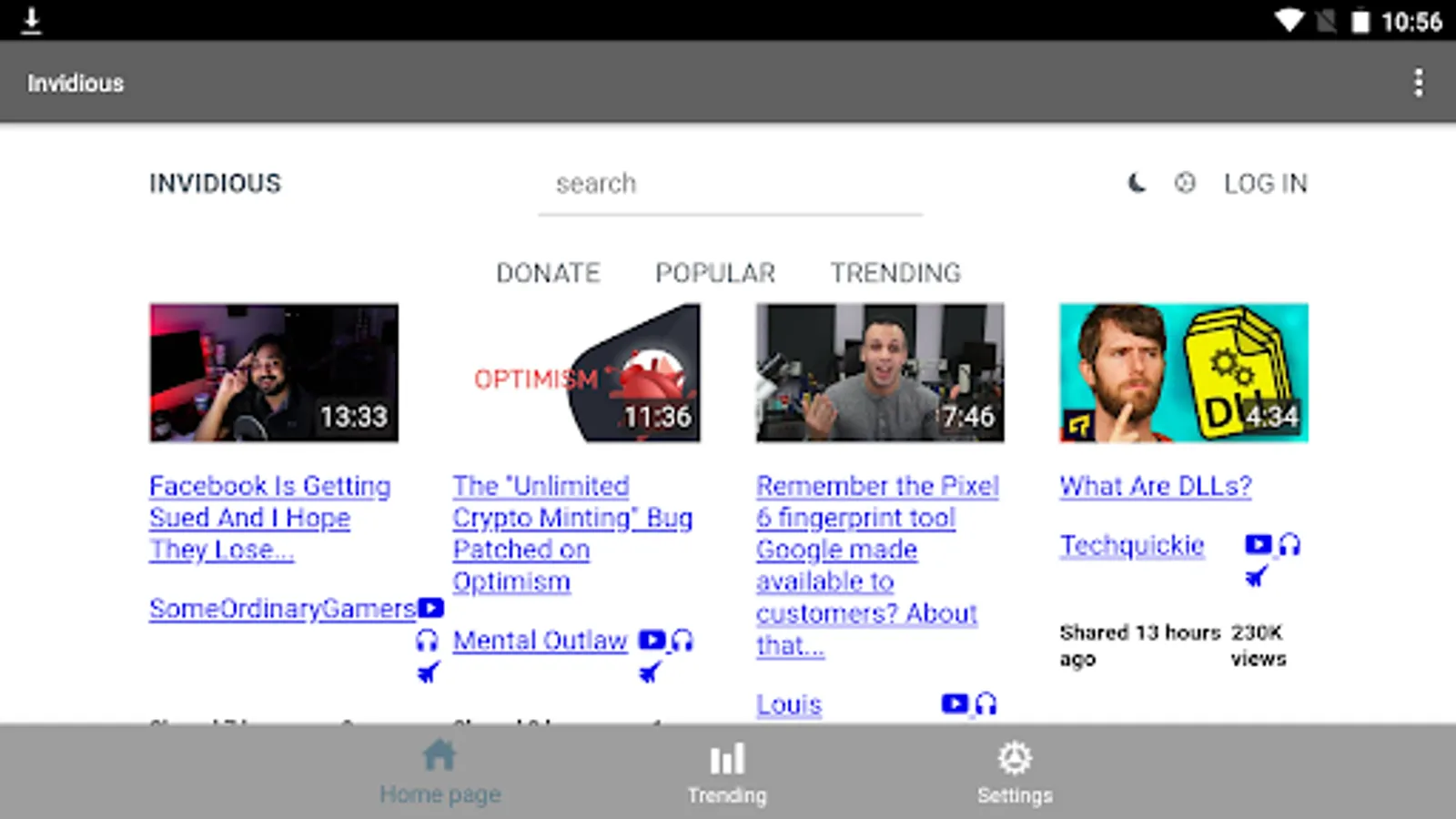Play the DLL 4:34 video thumbnail

pyautogui.click(x=1184, y=373)
